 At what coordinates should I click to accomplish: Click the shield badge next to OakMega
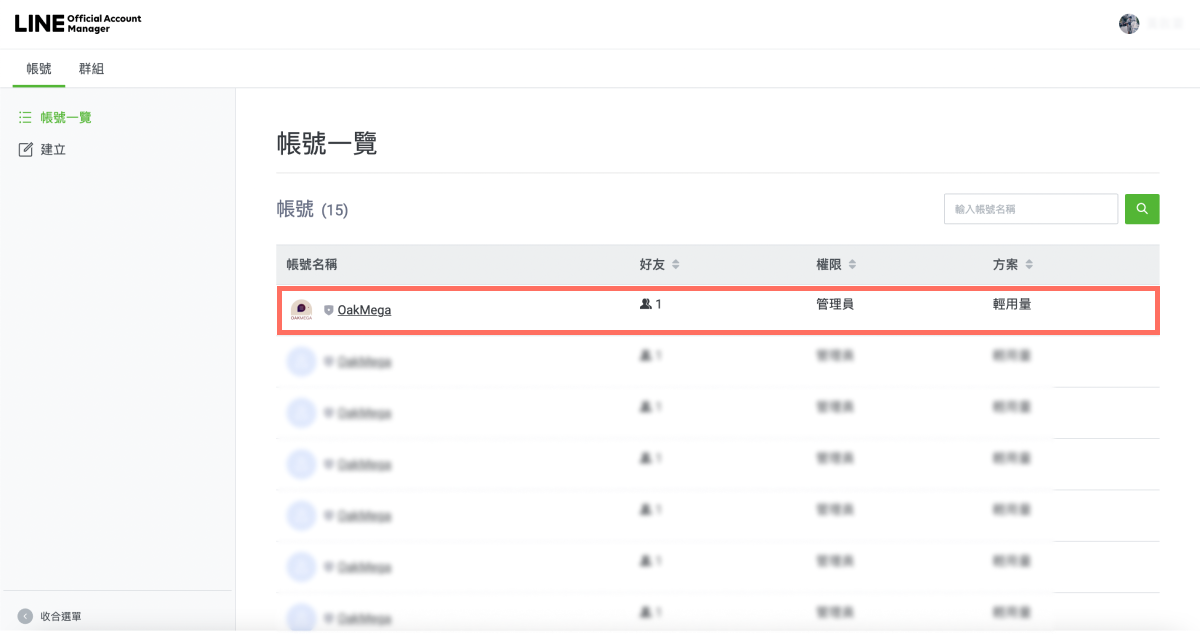coord(328,310)
